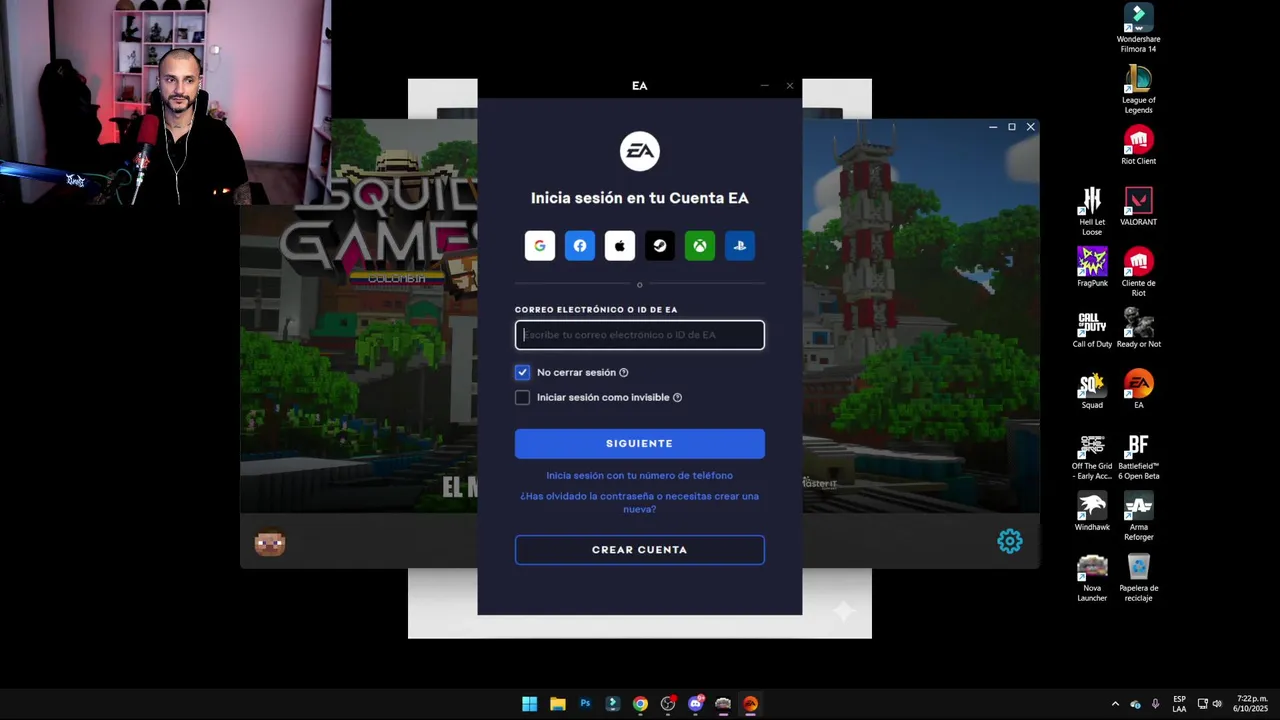
Task: Open Ready or Not desktop icon
Action: coord(1138,328)
